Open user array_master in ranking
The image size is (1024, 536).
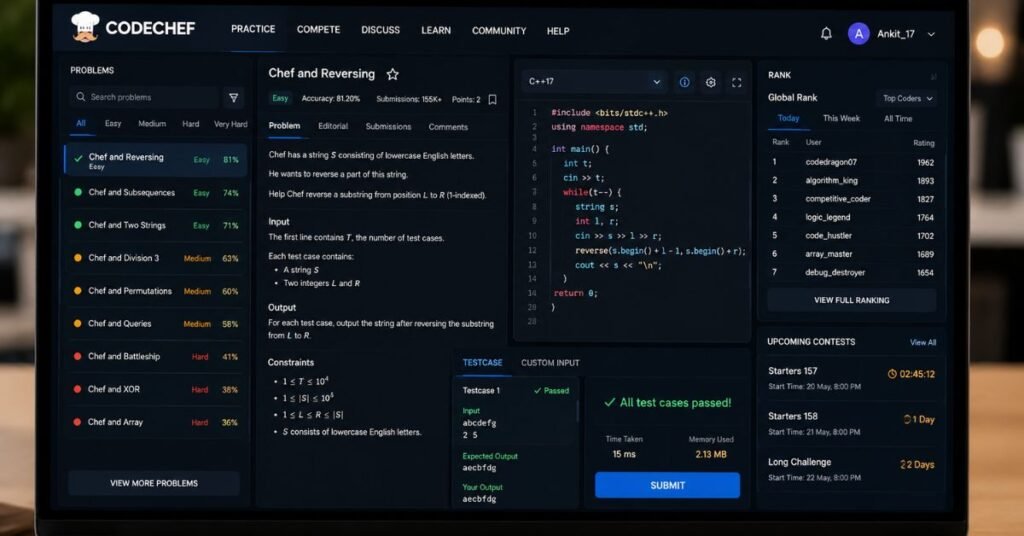tap(829, 253)
